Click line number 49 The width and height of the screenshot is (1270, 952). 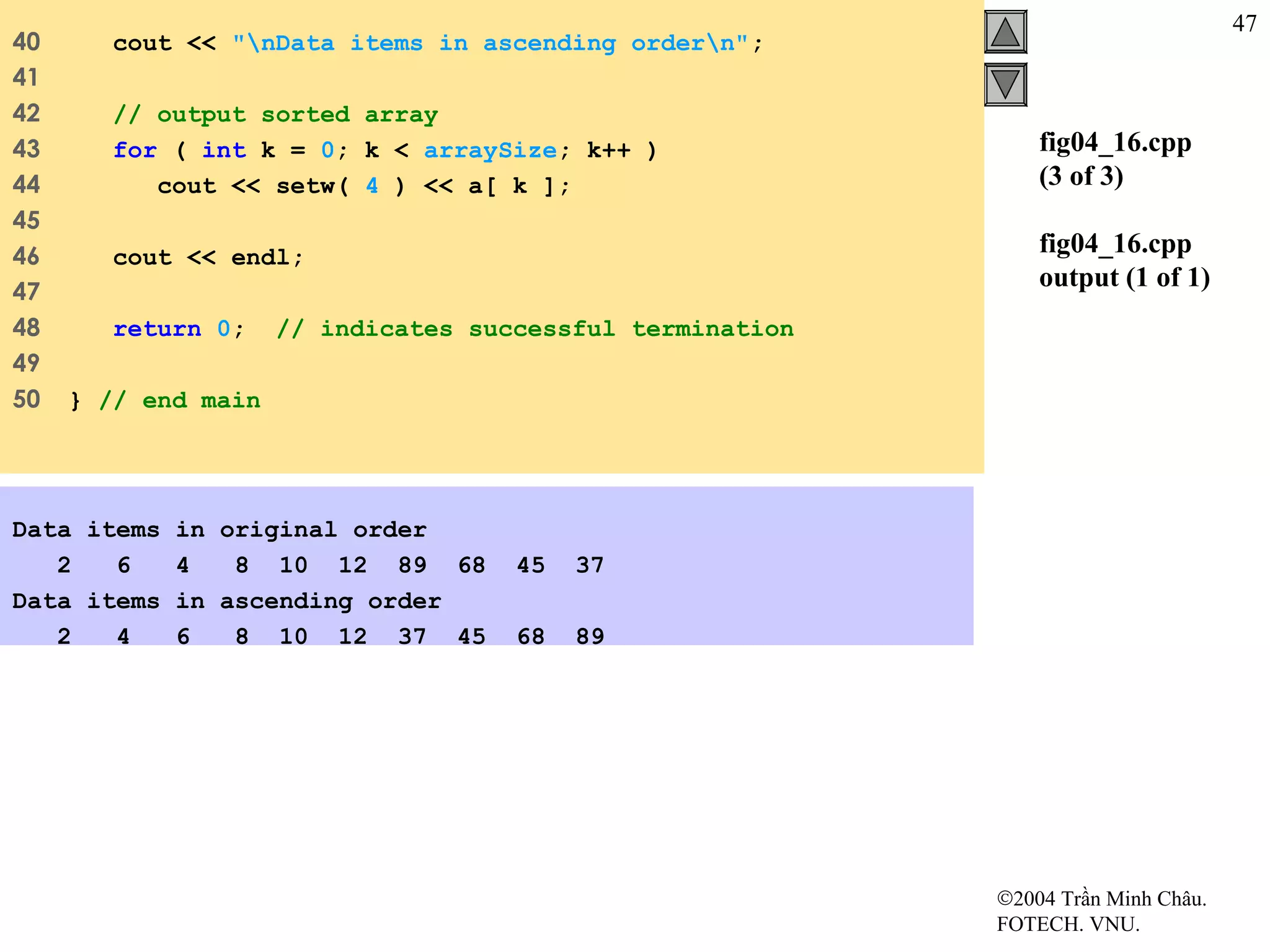[26, 363]
